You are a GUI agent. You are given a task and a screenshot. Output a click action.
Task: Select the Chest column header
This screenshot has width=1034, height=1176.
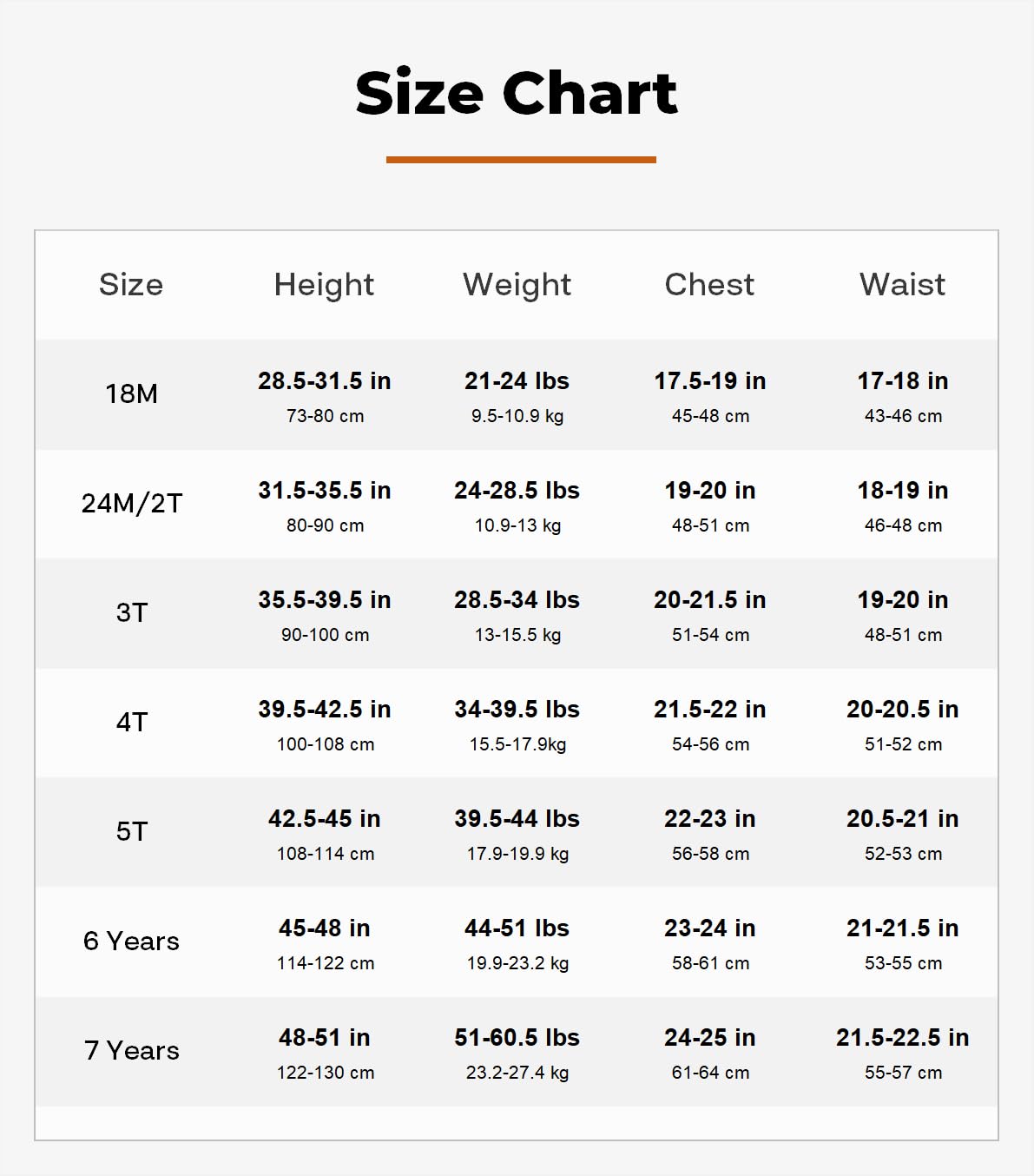pos(709,285)
